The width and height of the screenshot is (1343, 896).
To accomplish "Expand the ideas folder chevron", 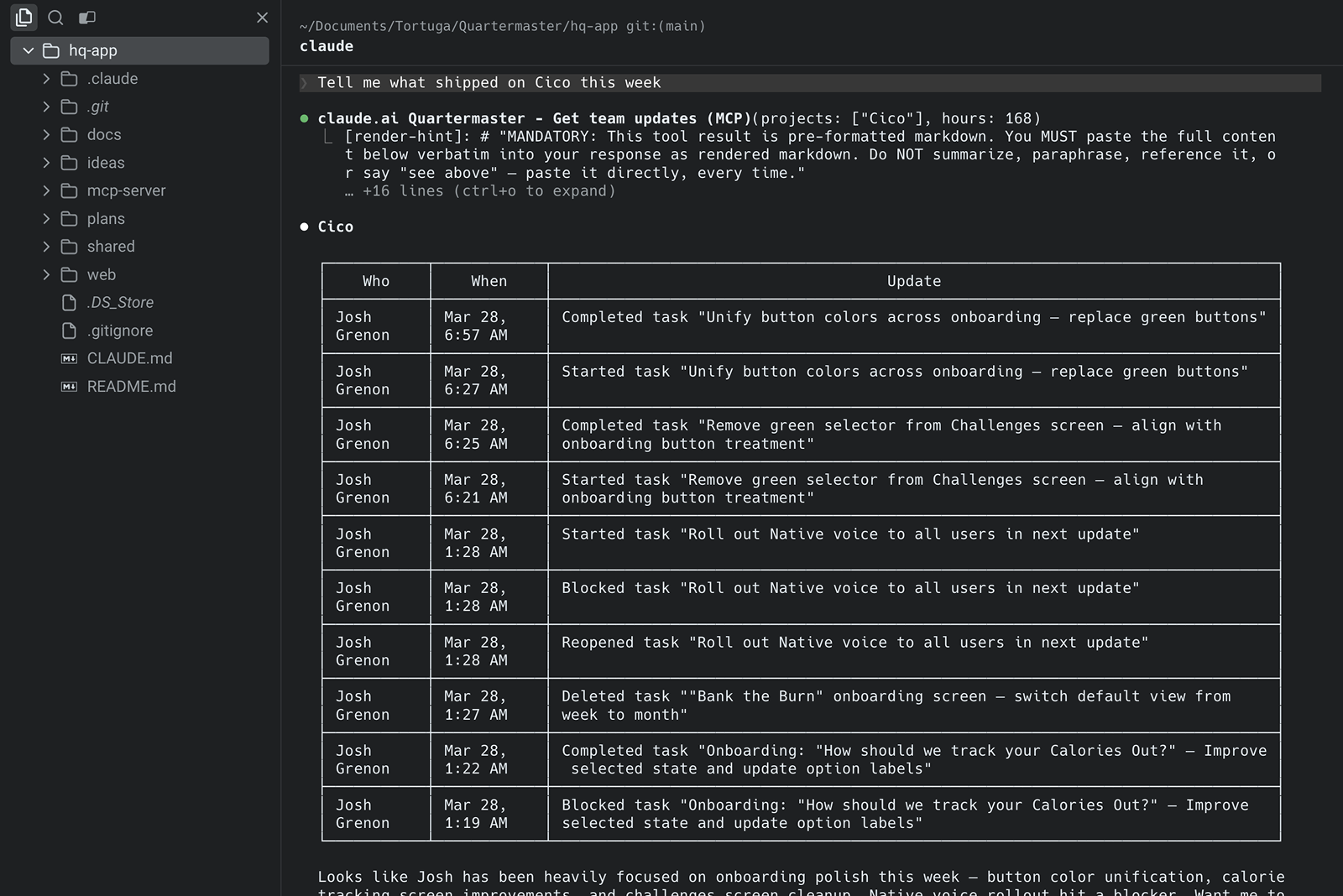I will coord(46,163).
